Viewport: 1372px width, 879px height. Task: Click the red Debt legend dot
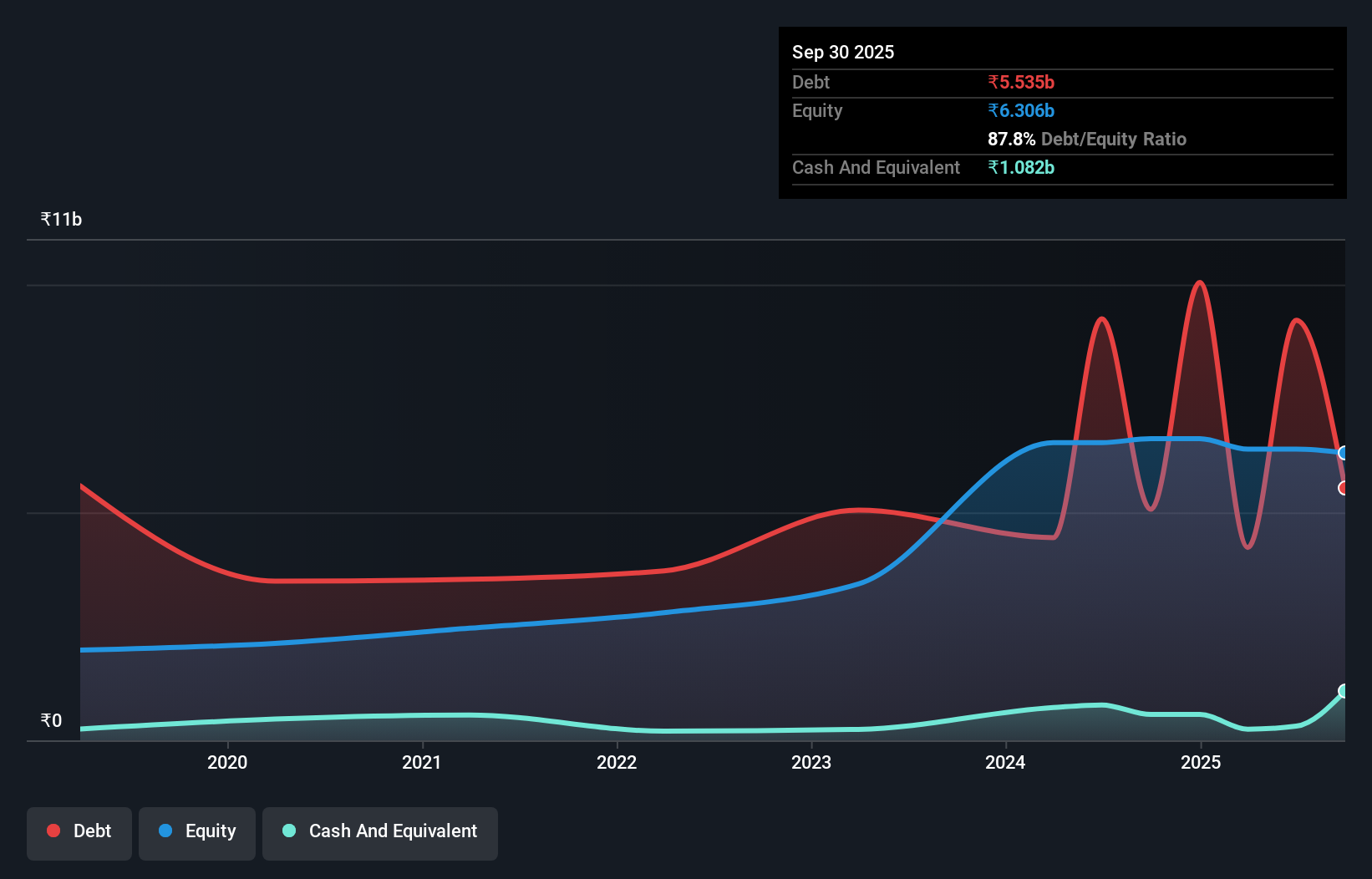pos(53,831)
